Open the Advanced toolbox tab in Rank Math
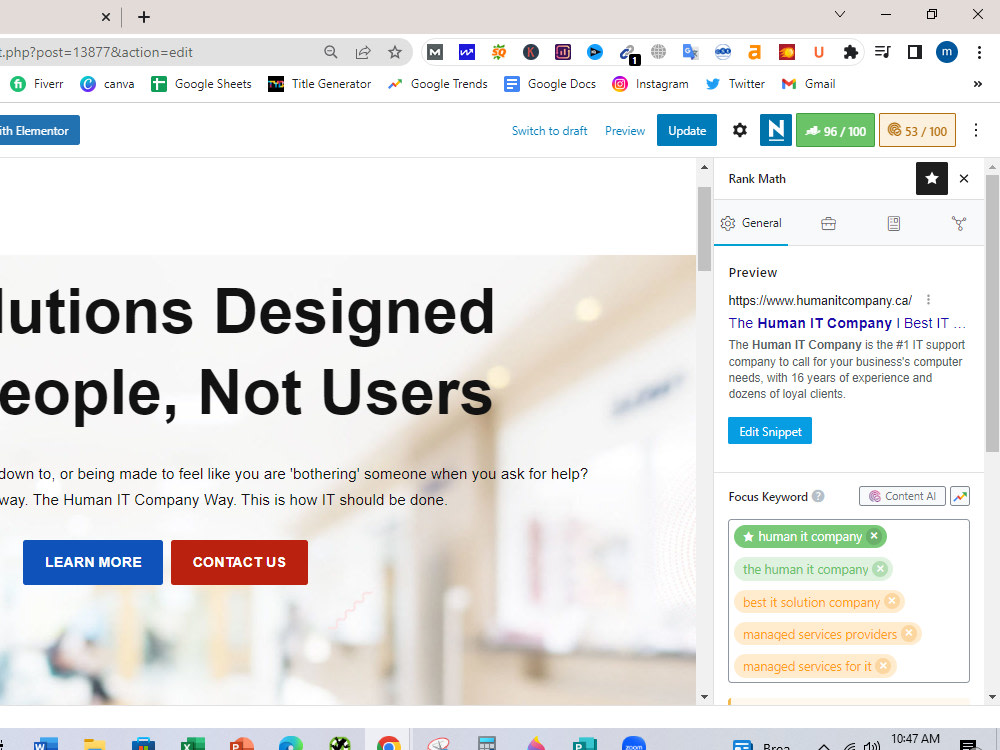This screenshot has height=750, width=1000. pyautogui.click(x=828, y=223)
